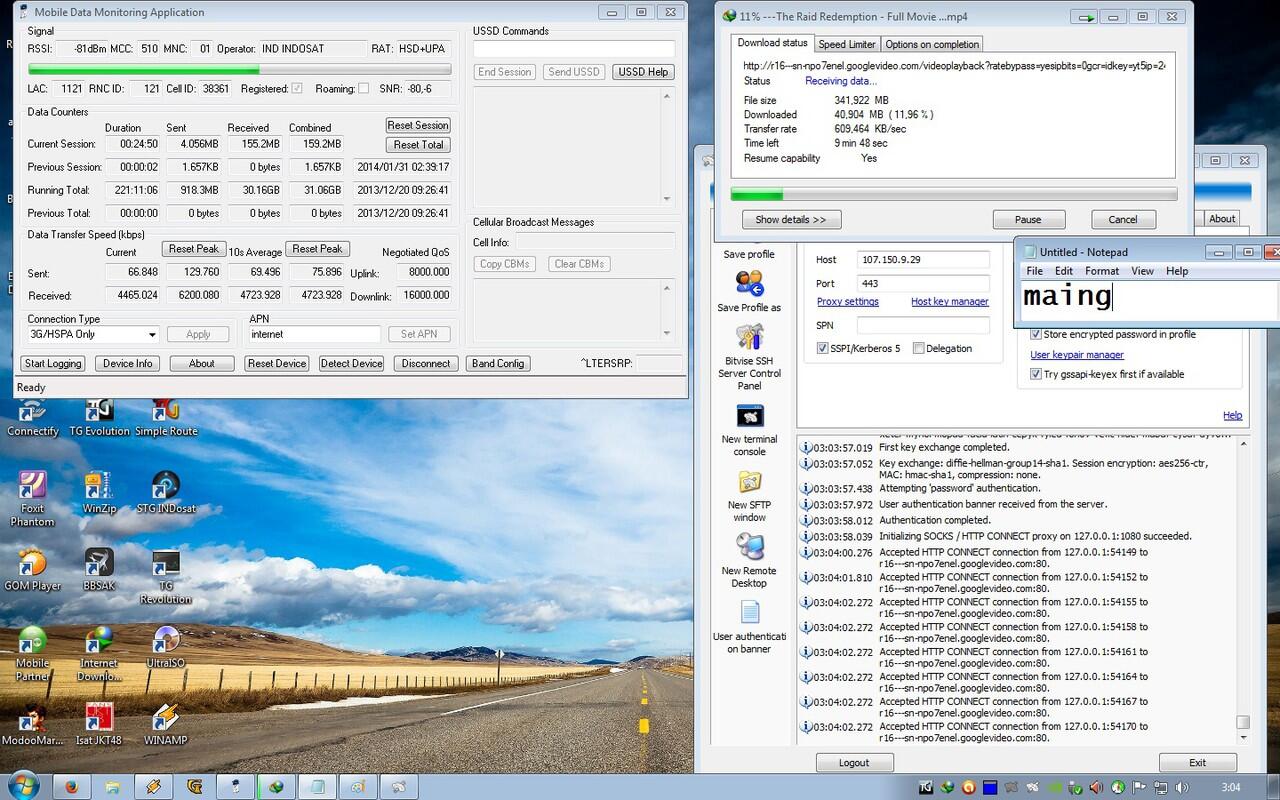The height and width of the screenshot is (800, 1280).
Task: Open the TG Evolution desktop shortcut
Action: (x=99, y=417)
